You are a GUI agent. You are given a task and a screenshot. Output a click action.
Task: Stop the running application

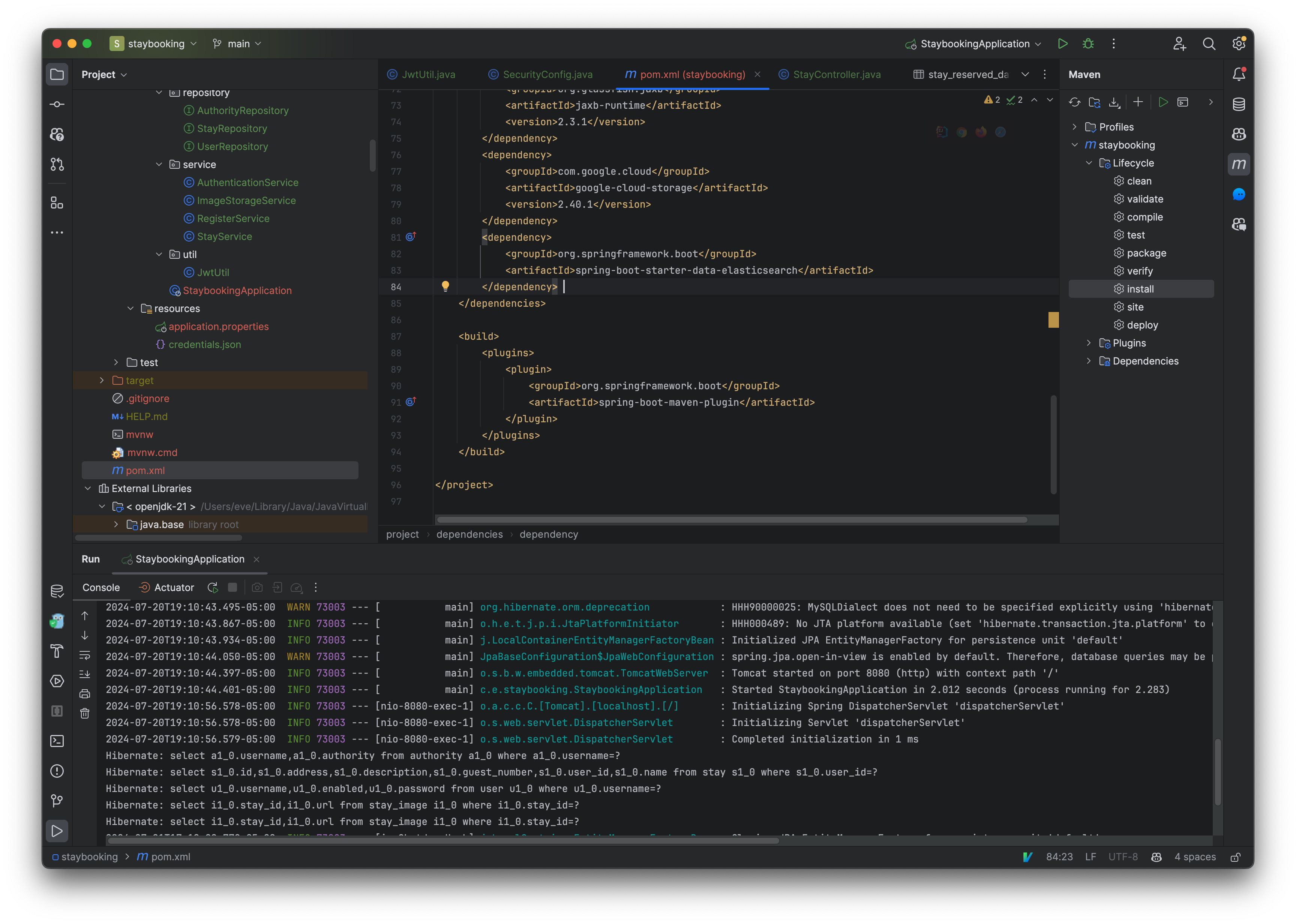tap(233, 587)
